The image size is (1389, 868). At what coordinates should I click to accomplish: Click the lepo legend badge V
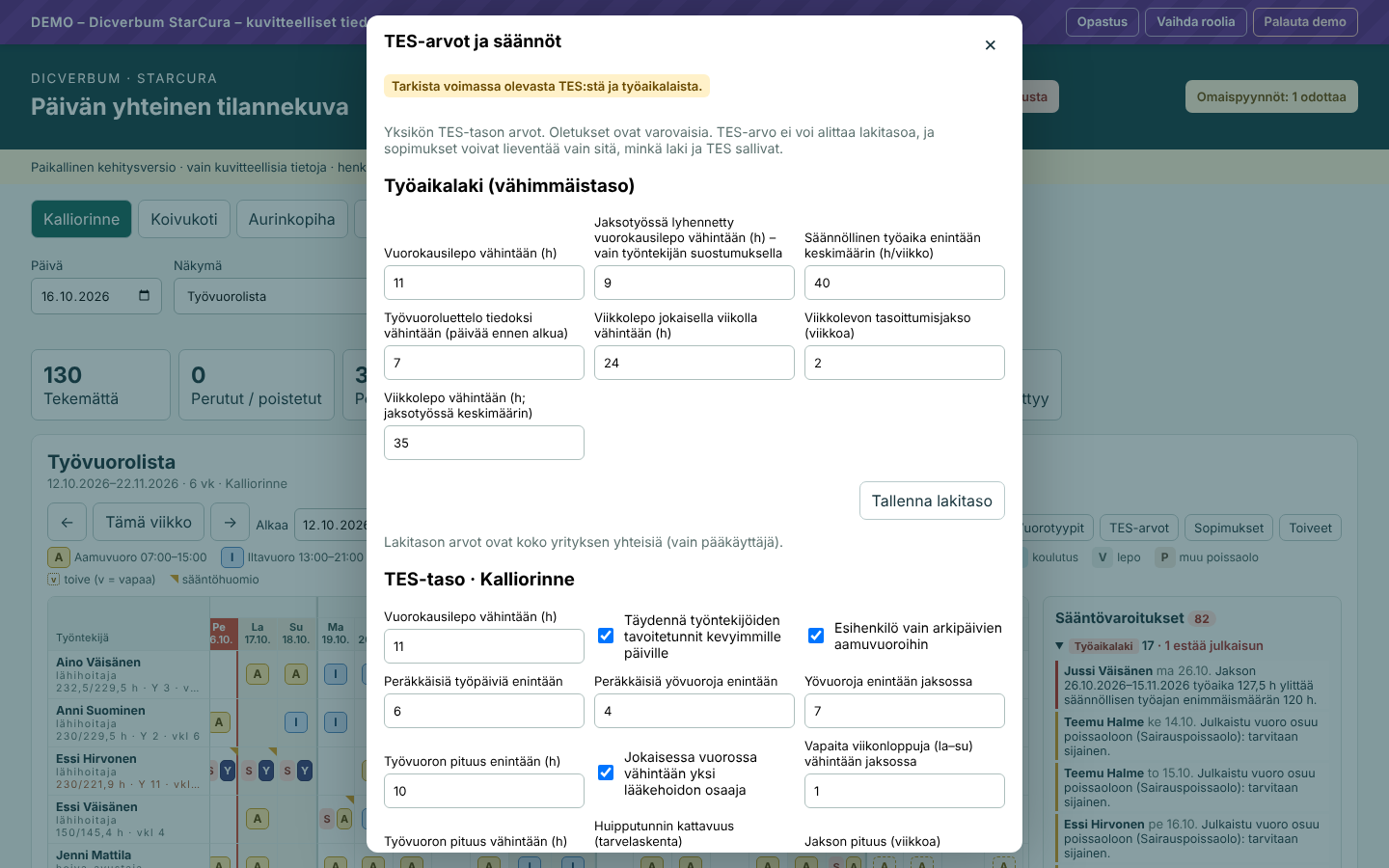pyautogui.click(x=1103, y=557)
